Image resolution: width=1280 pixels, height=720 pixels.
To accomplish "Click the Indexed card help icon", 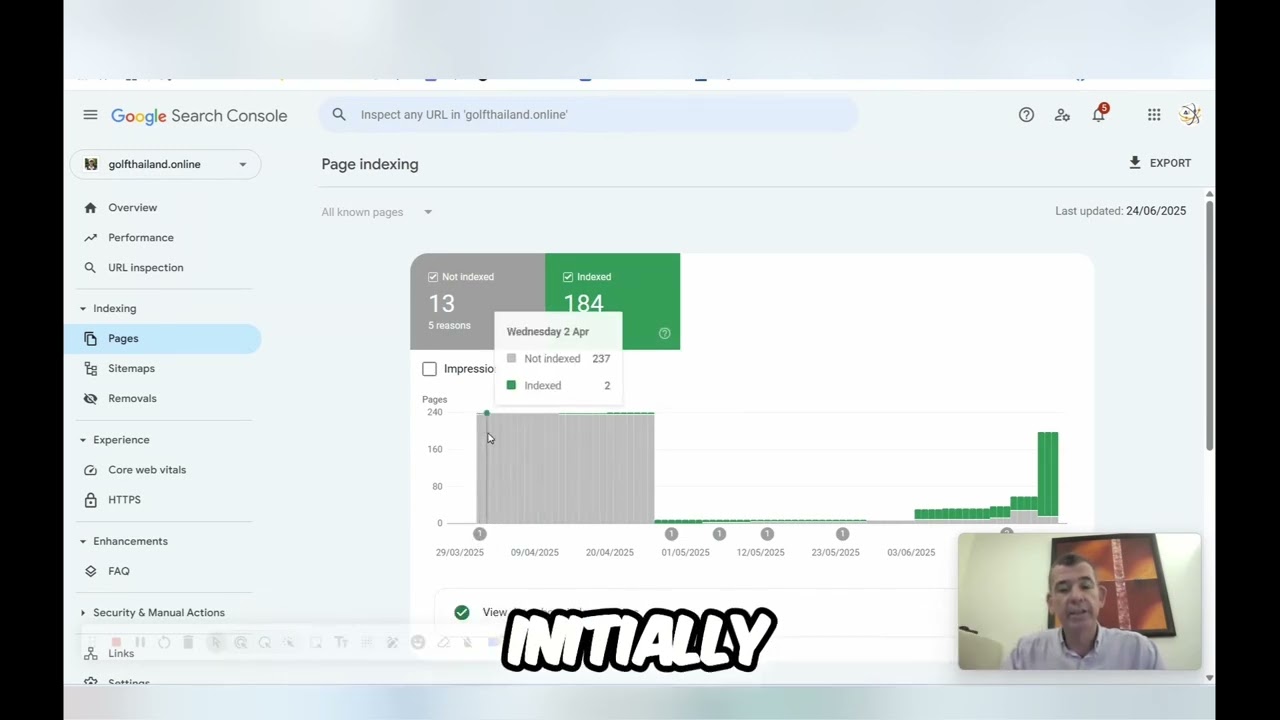I will (x=664, y=334).
